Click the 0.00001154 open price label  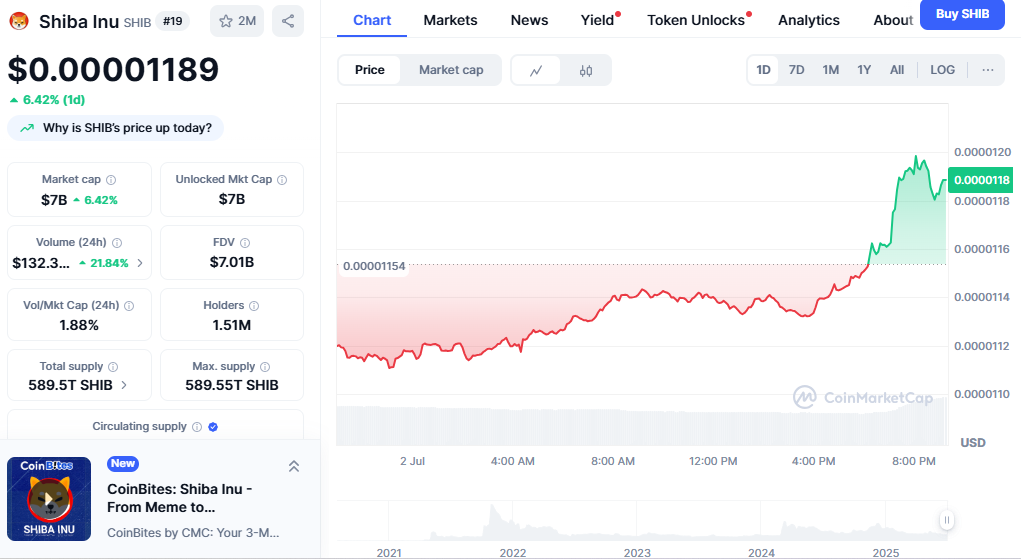point(374,266)
